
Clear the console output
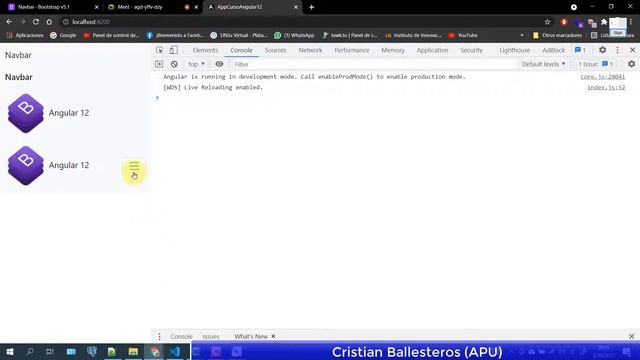pos(174,64)
